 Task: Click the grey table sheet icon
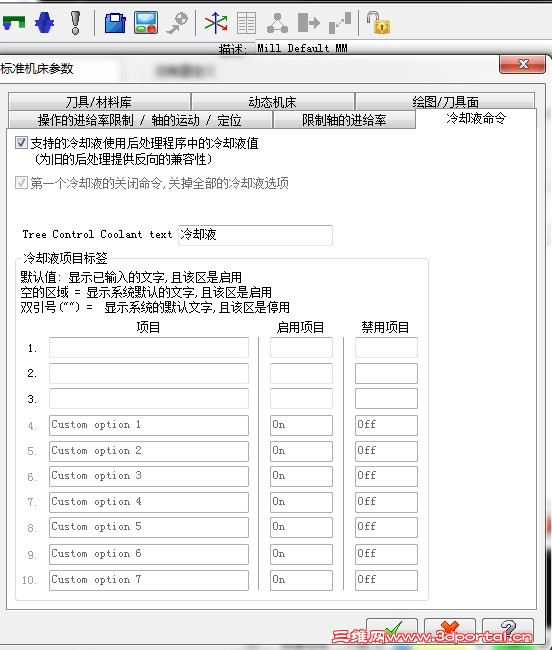pos(247,23)
